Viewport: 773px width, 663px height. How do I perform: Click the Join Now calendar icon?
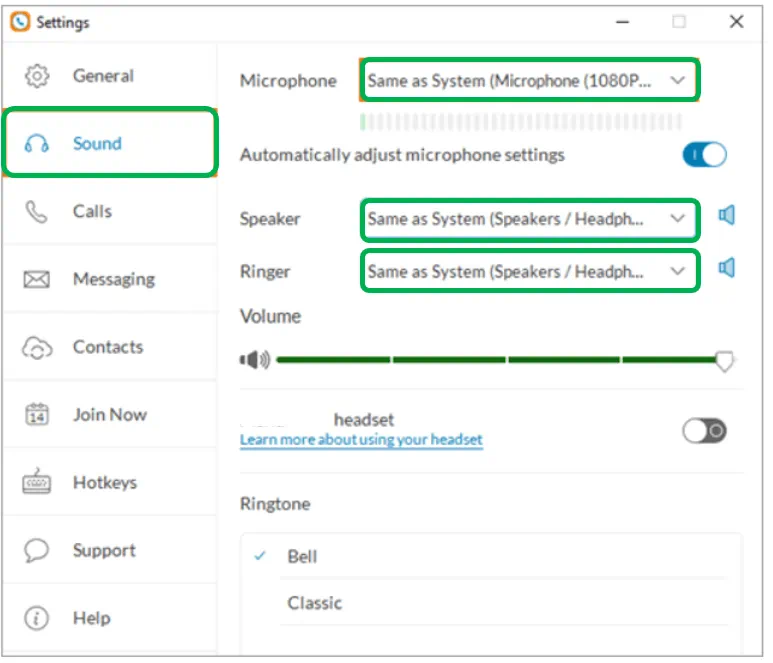(37, 415)
